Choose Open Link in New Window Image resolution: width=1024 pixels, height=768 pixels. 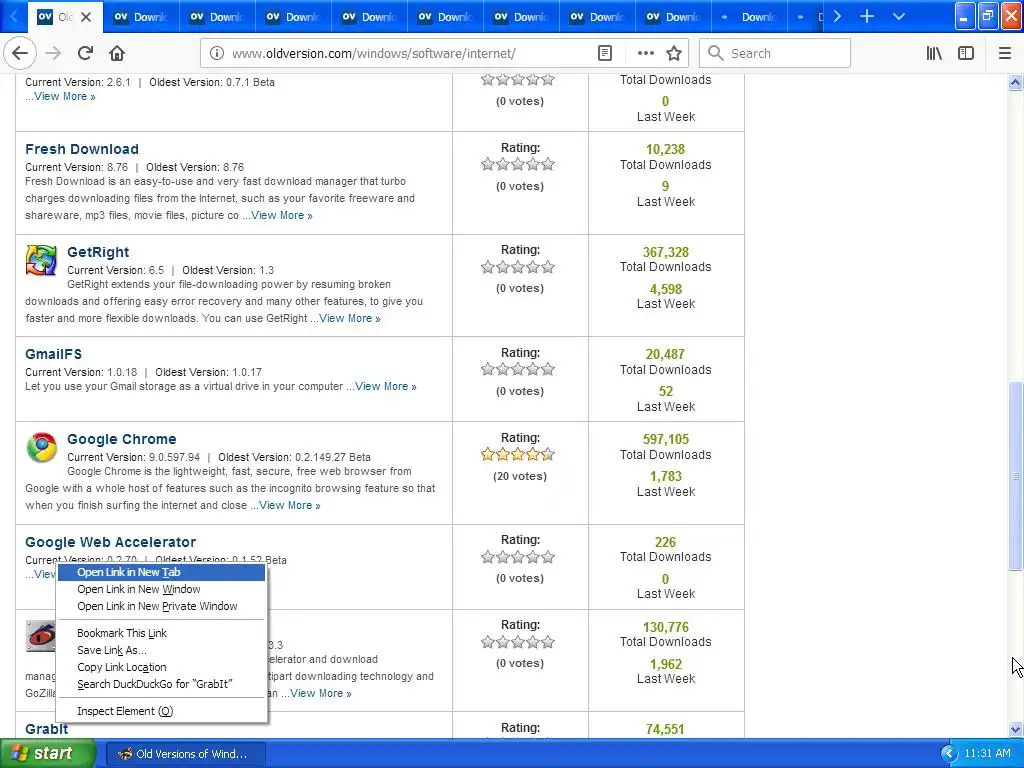[161, 589]
